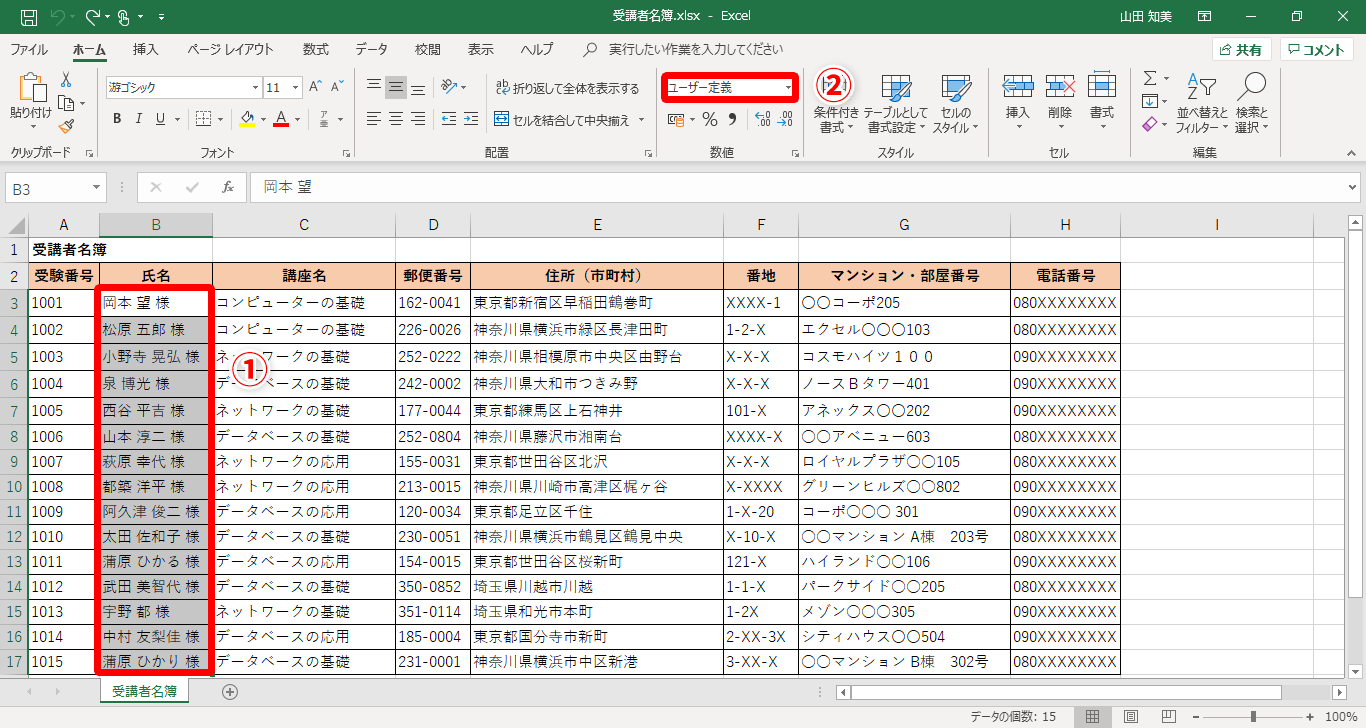
Task: Switch to Page Layout view in the status bar
Action: (x=1131, y=716)
